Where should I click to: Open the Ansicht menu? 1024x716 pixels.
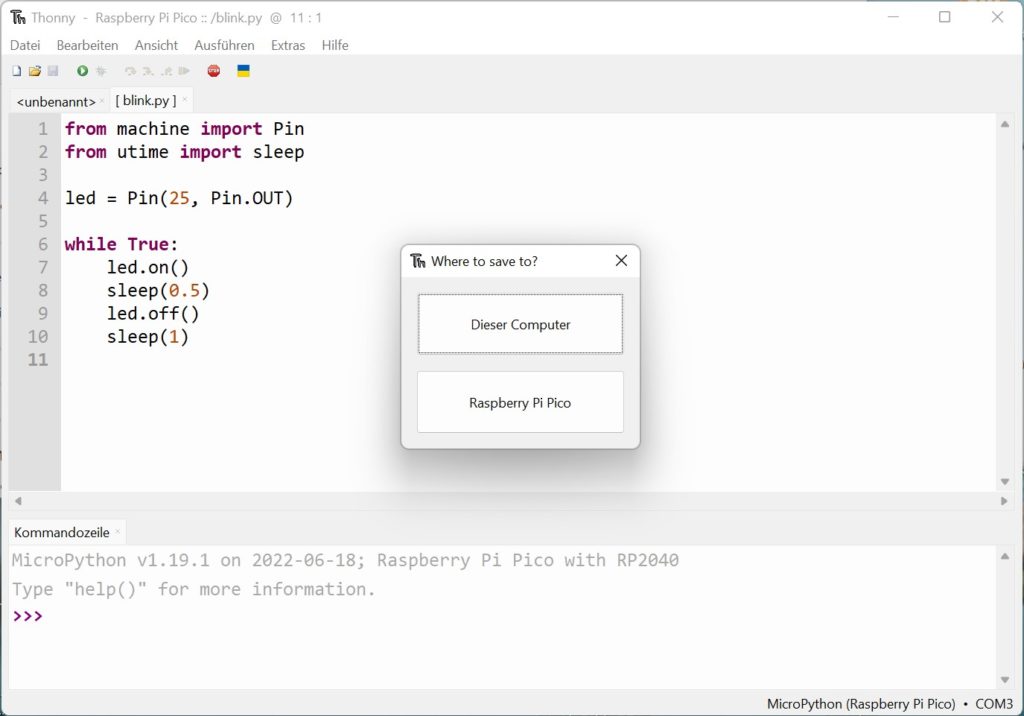156,45
